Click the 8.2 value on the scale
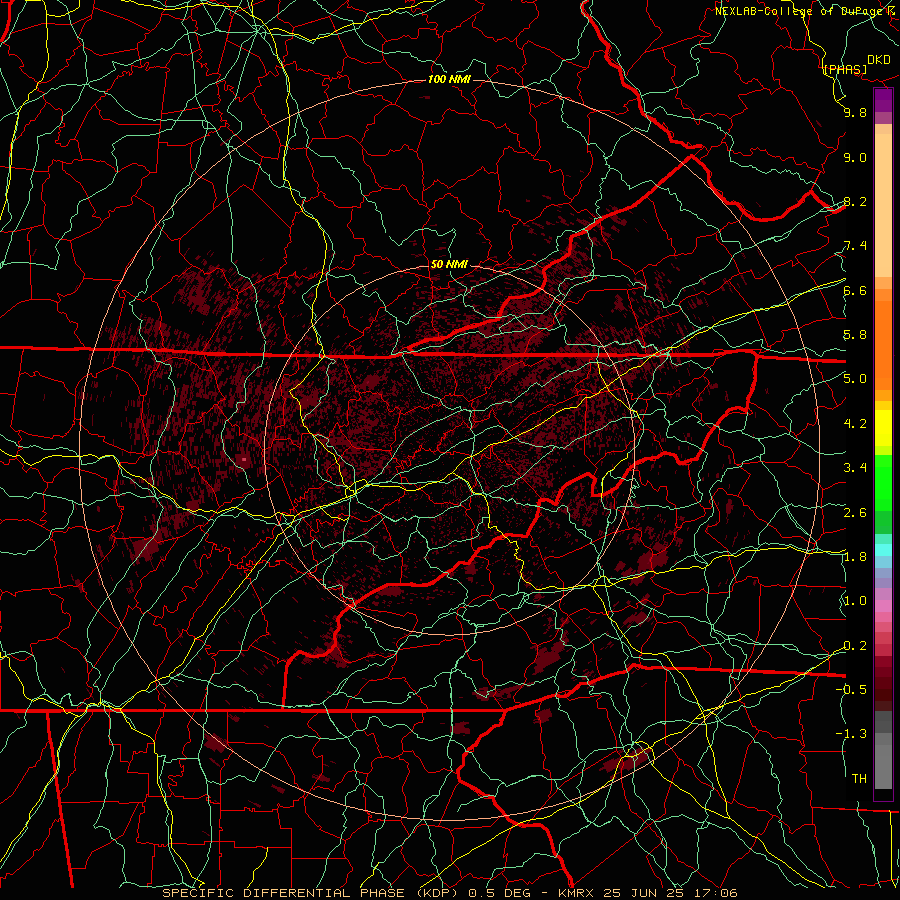This screenshot has width=900, height=900. [x=855, y=201]
